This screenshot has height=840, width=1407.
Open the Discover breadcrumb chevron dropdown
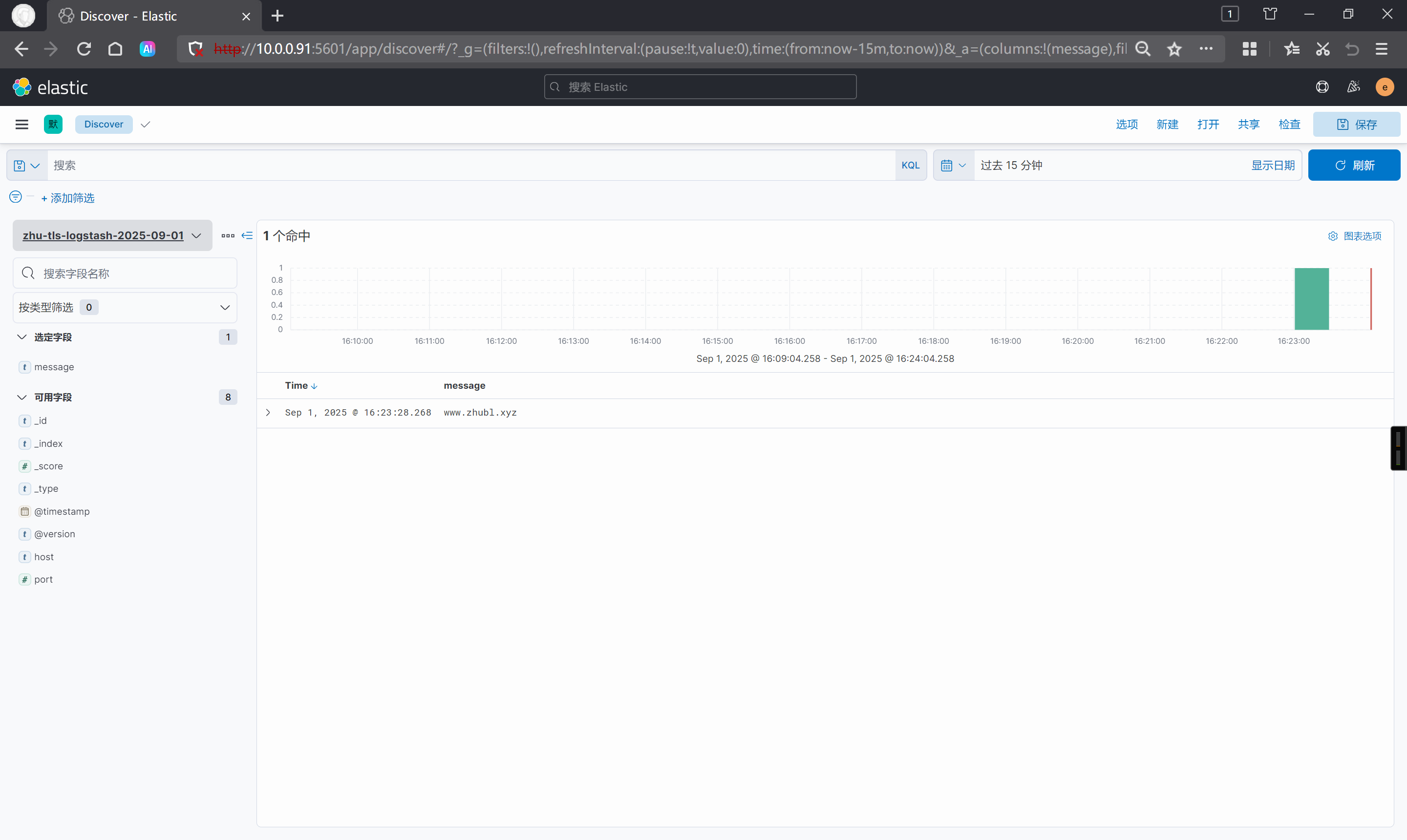click(x=146, y=125)
